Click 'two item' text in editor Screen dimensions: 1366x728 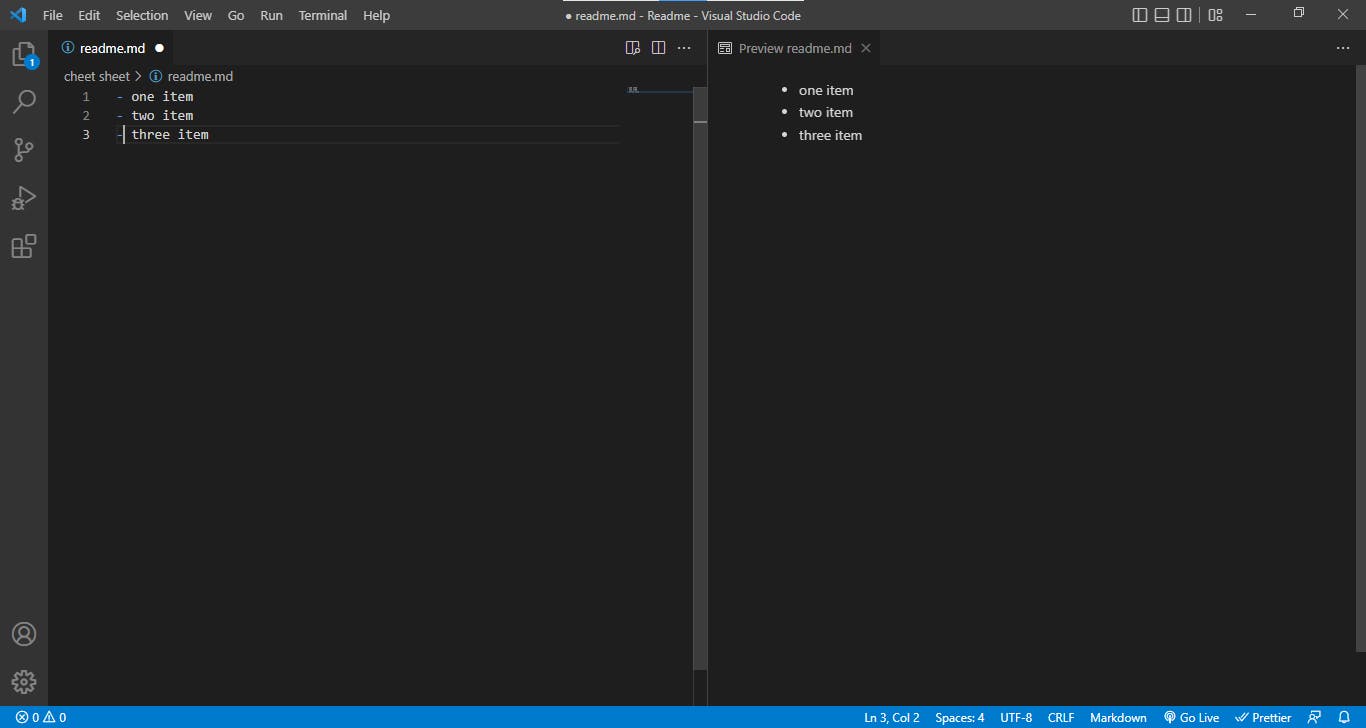pos(162,116)
